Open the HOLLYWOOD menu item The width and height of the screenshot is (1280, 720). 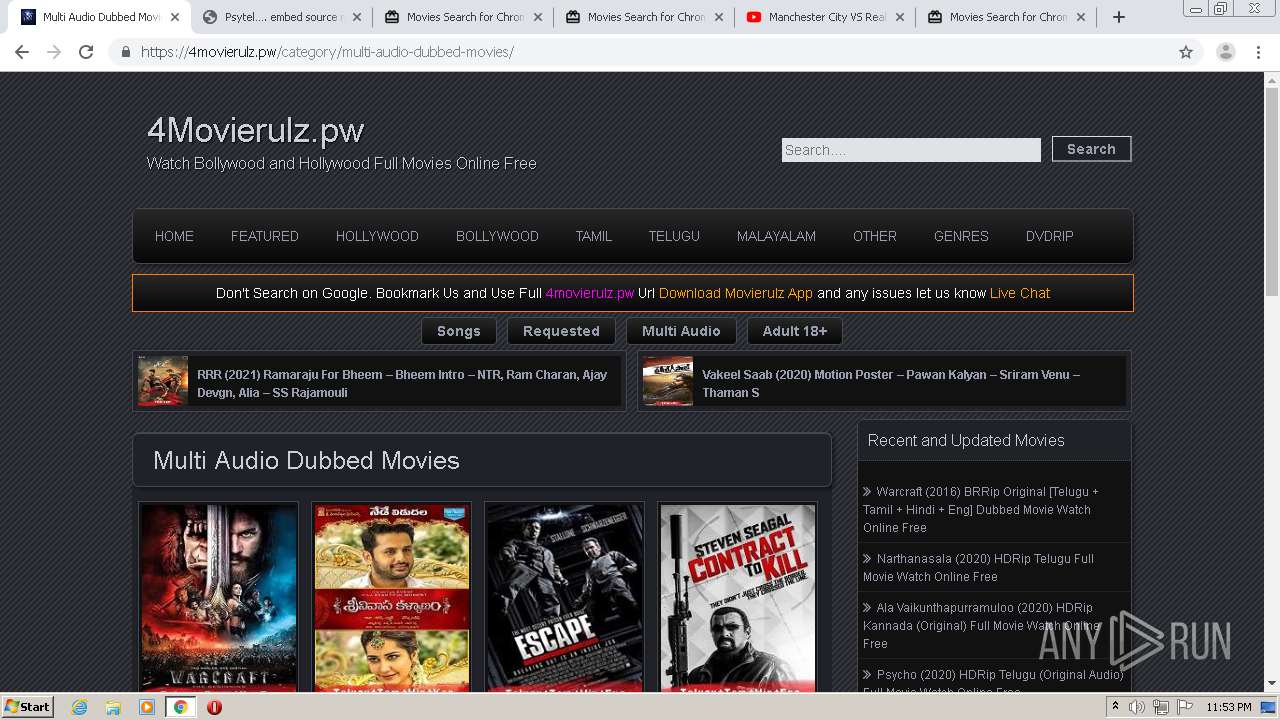[x=377, y=236]
